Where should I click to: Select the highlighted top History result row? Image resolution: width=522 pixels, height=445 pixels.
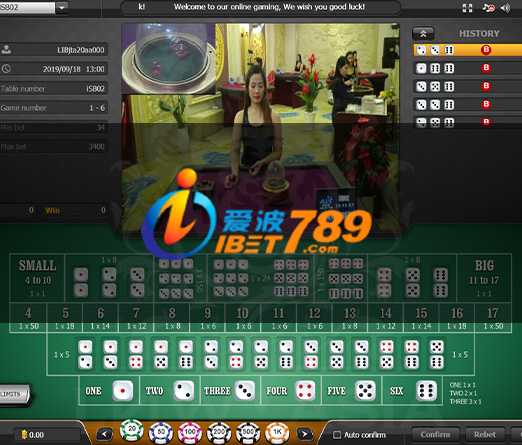pos(467,50)
